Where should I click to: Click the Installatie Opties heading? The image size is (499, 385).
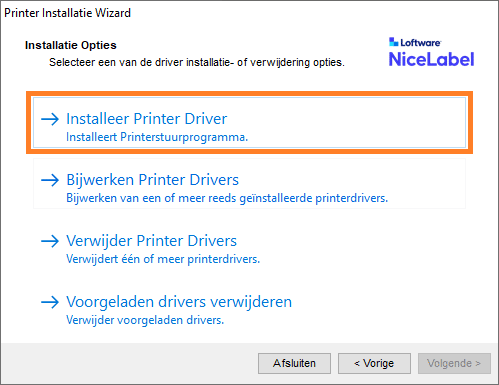[71, 45]
